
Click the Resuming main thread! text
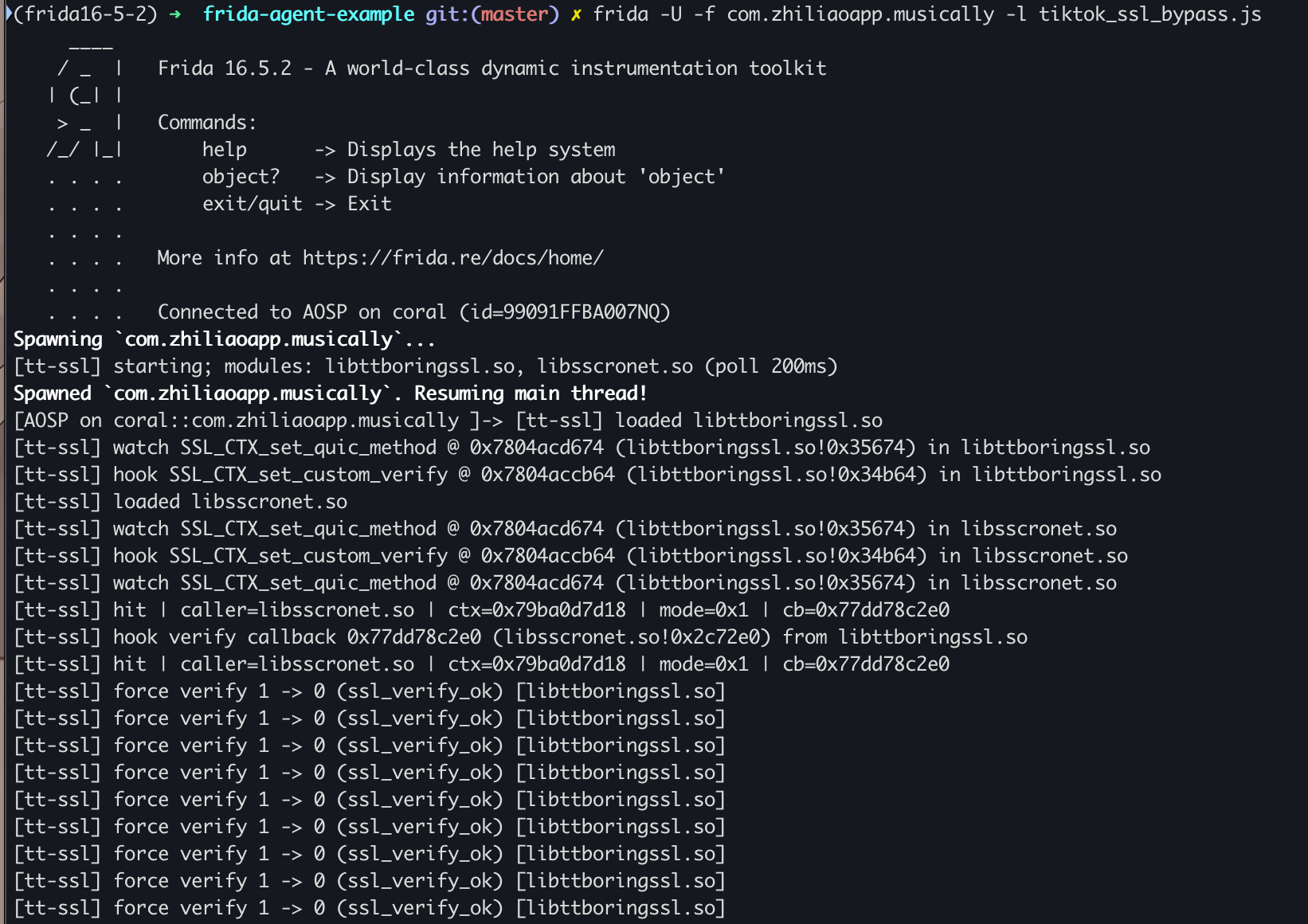[531, 393]
